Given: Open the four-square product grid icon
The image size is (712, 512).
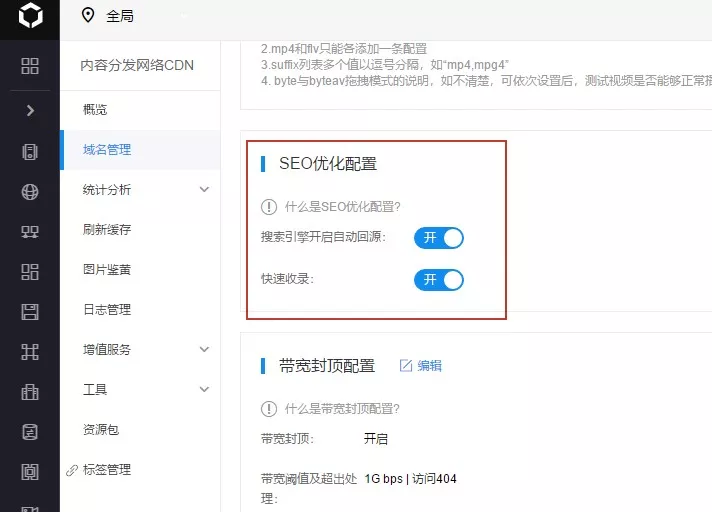Looking at the screenshot, I should 30,66.
